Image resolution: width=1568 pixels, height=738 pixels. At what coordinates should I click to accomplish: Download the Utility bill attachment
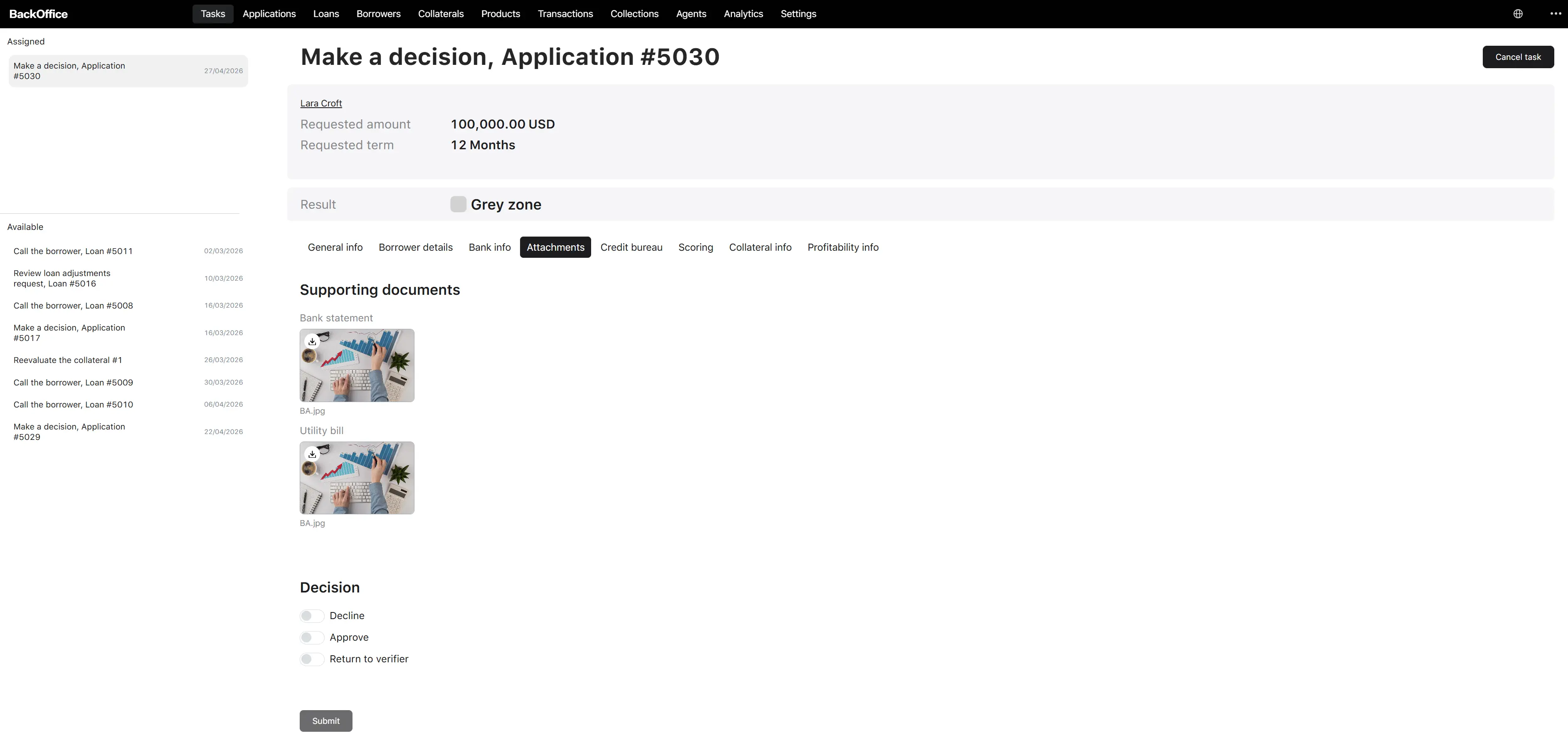(x=312, y=454)
